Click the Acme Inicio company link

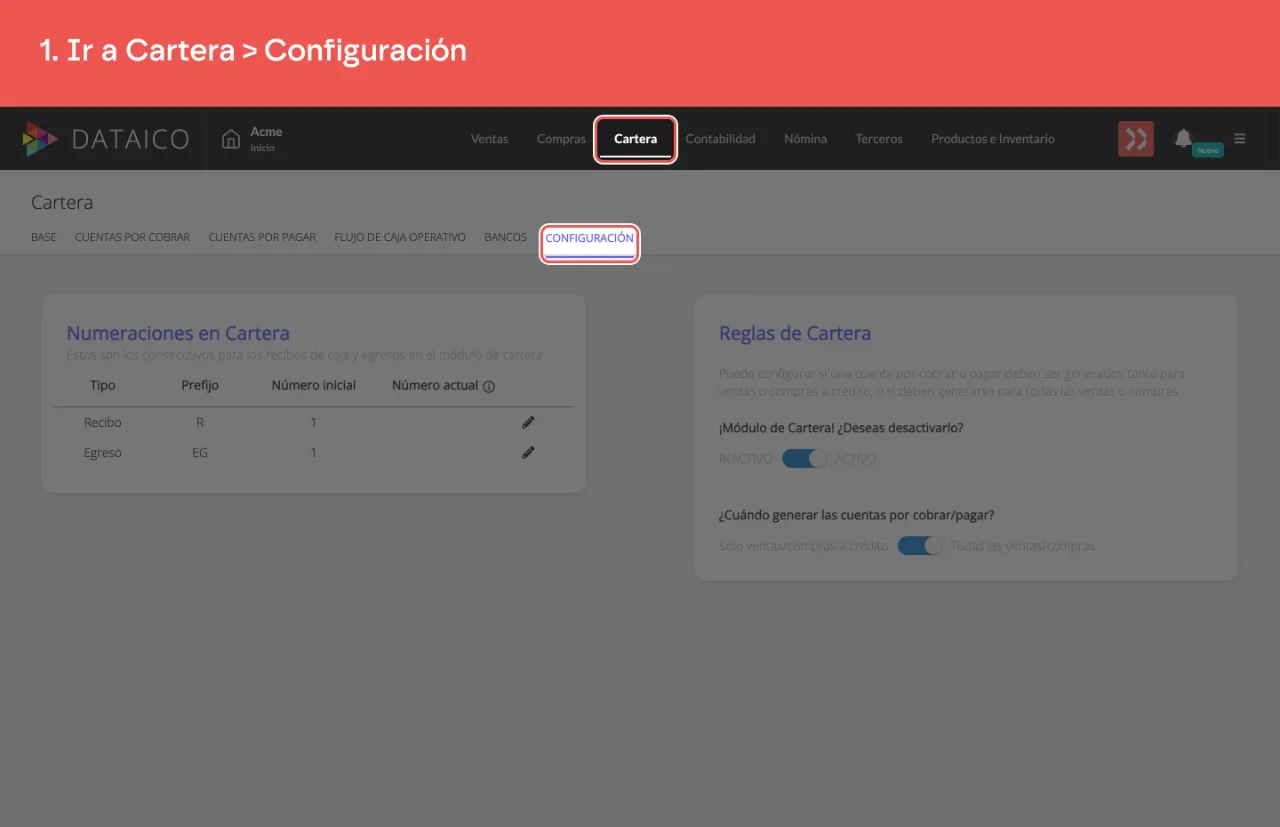(x=266, y=139)
